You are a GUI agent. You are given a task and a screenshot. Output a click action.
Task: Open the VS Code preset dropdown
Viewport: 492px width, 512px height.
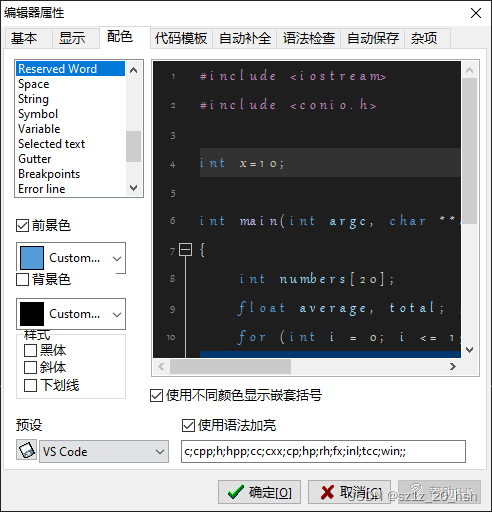click(x=160, y=452)
